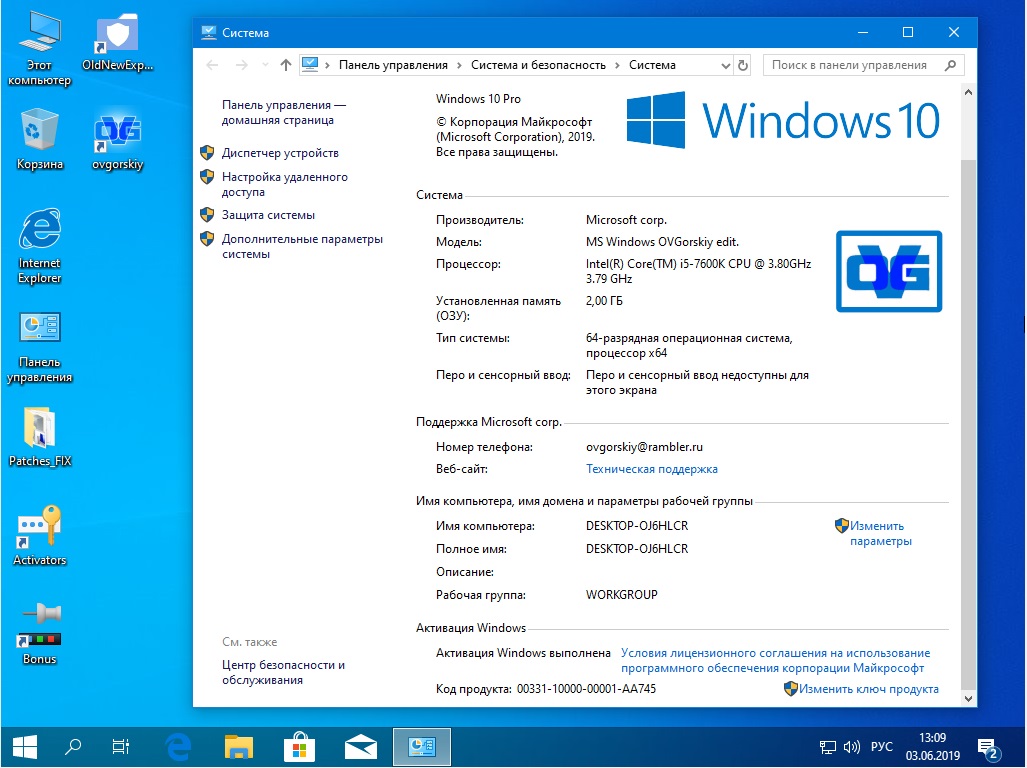1027x768 pixels.
Task: Open Диспетчер устройств link
Action: coord(280,153)
